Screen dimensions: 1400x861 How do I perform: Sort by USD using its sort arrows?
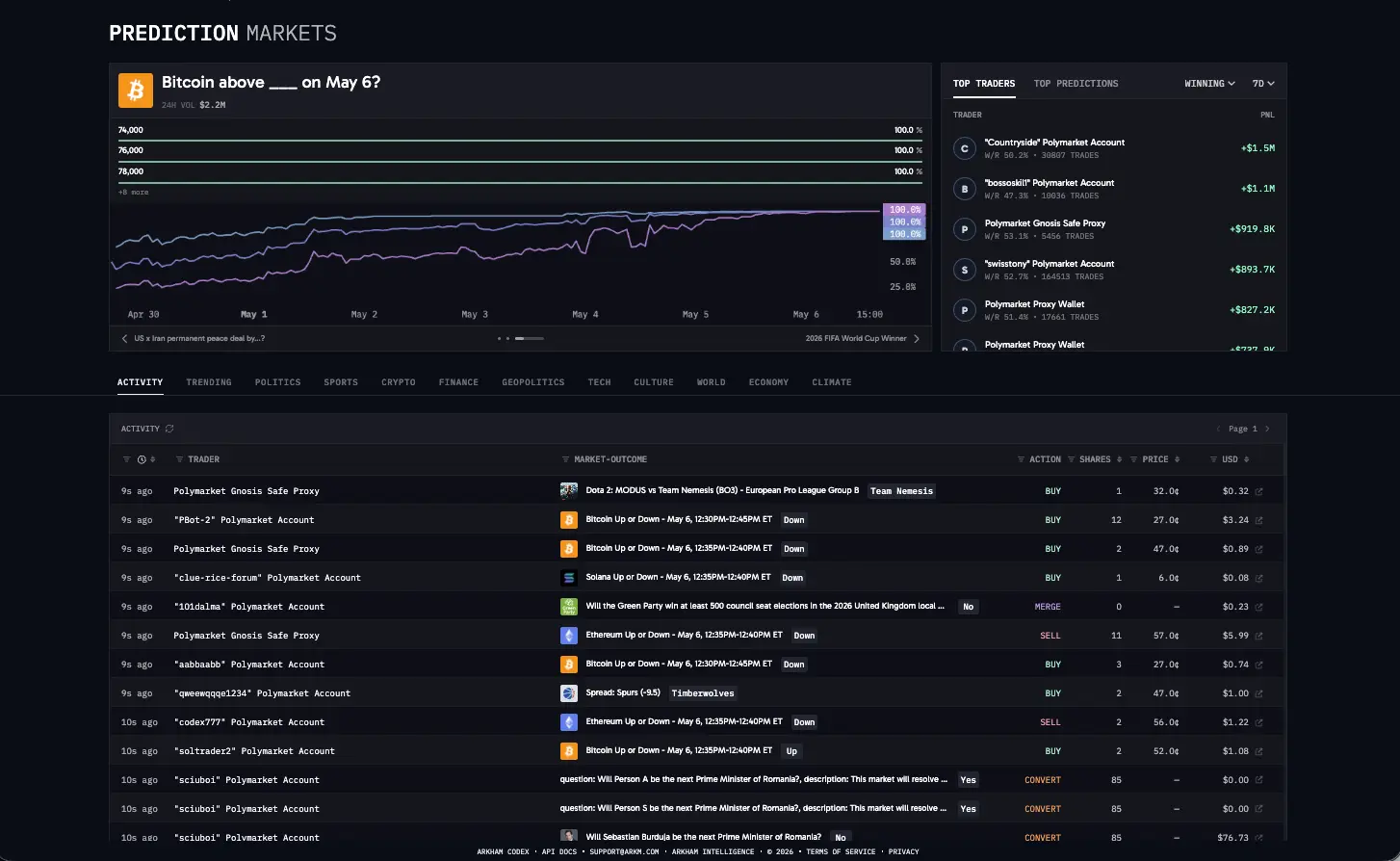(x=1247, y=459)
